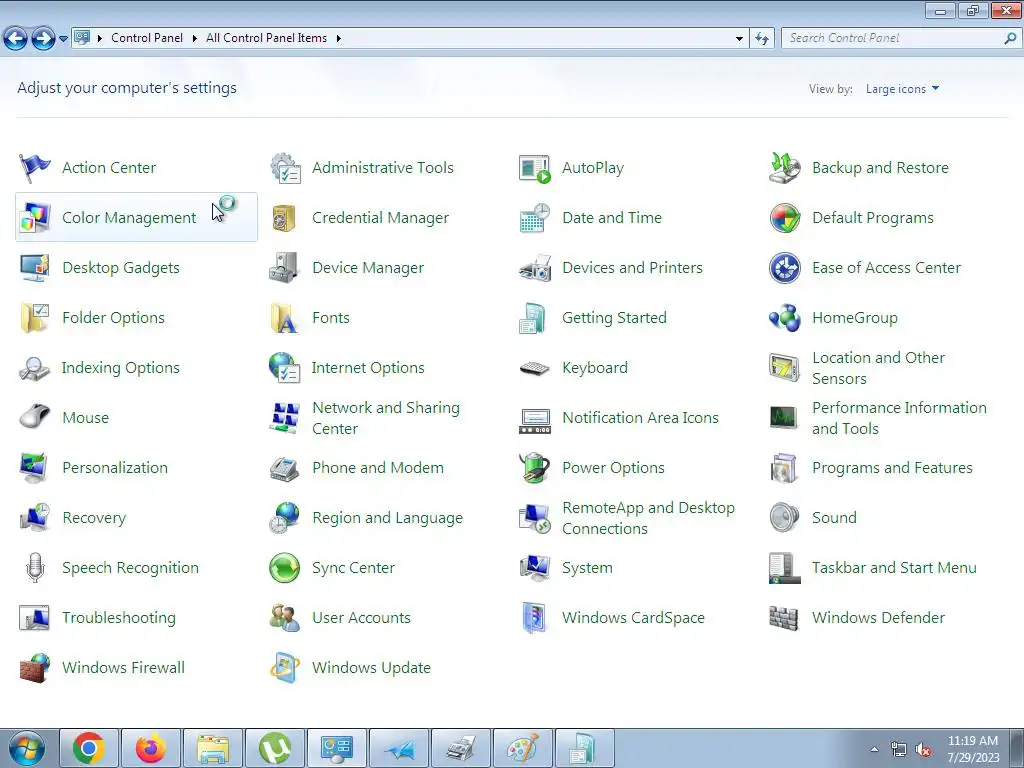1024x768 pixels.
Task: Open the Sync Center green icon
Action: tap(284, 568)
